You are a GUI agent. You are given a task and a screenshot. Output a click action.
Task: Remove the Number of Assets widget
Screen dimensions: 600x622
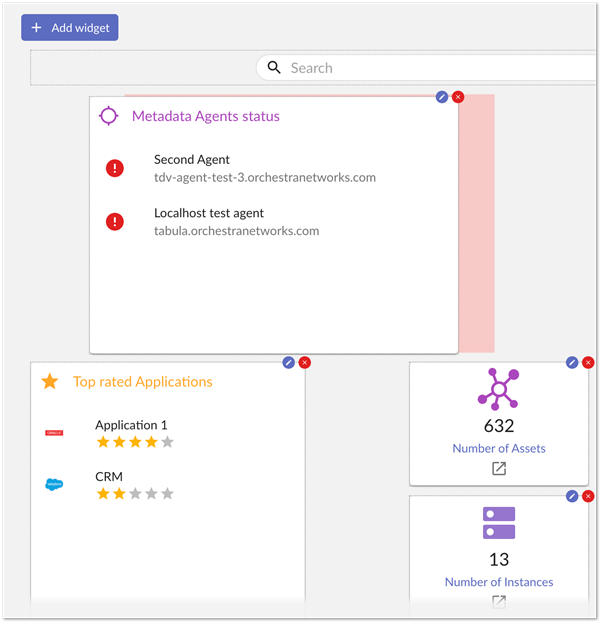pyautogui.click(x=588, y=362)
